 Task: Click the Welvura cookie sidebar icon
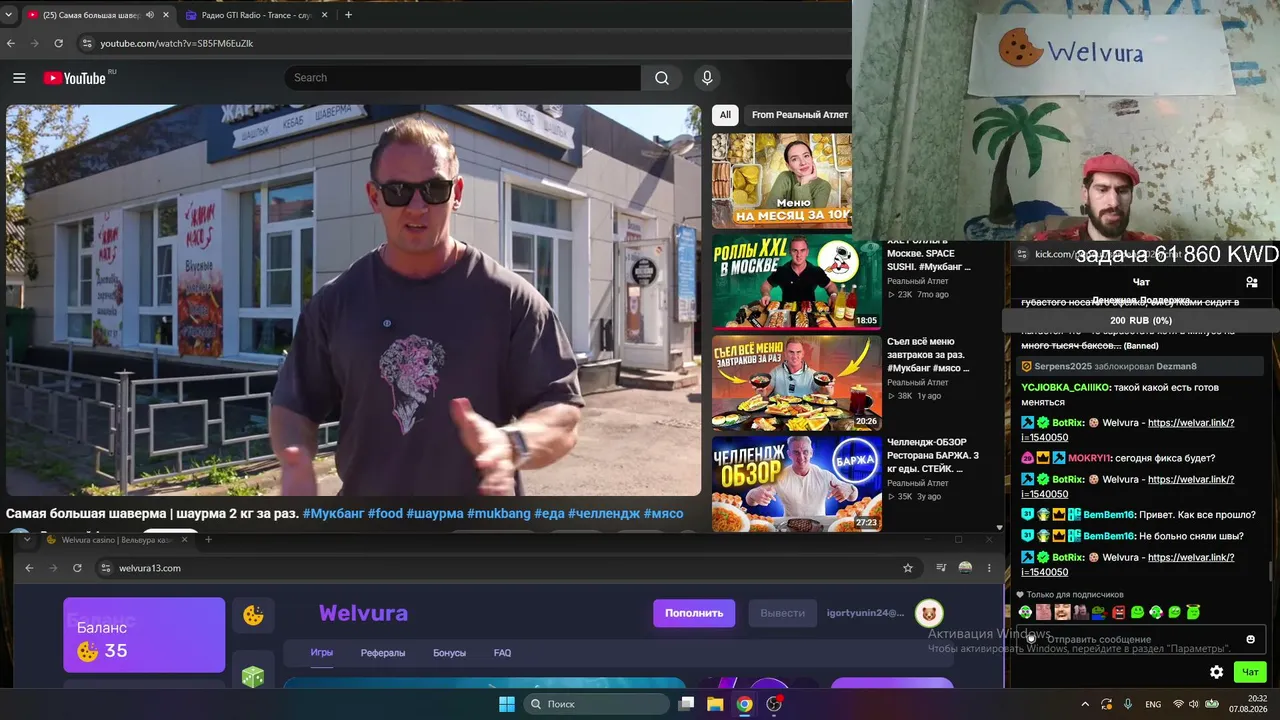point(253,615)
